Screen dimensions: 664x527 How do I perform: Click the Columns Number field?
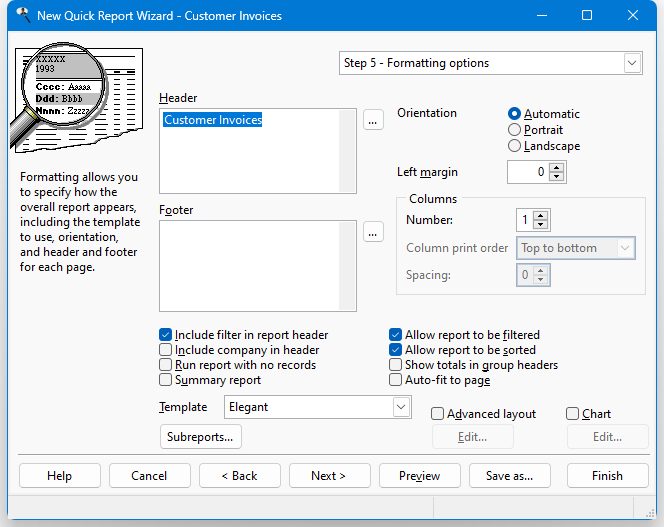525,220
